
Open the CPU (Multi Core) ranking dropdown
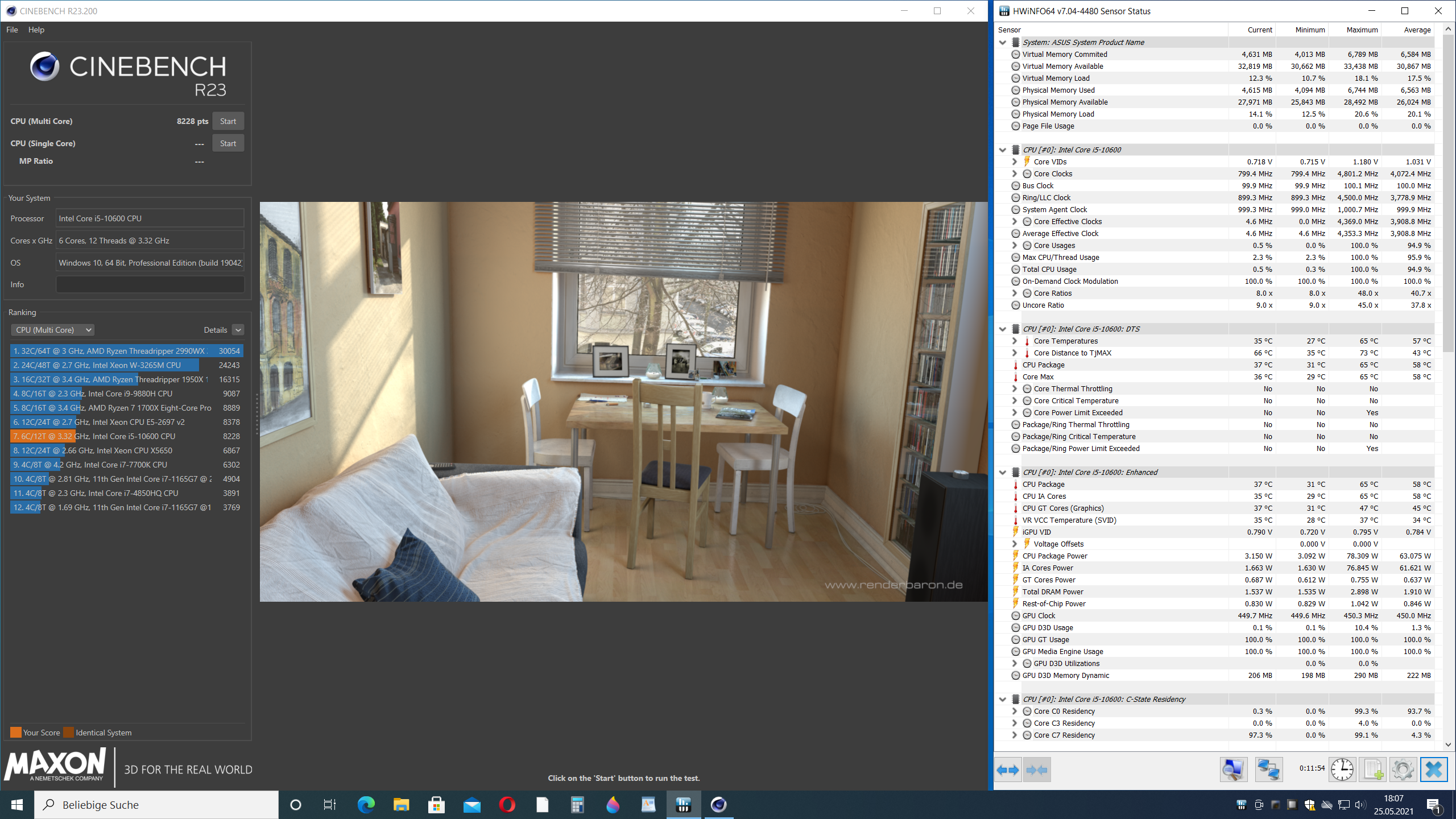pyautogui.click(x=52, y=330)
